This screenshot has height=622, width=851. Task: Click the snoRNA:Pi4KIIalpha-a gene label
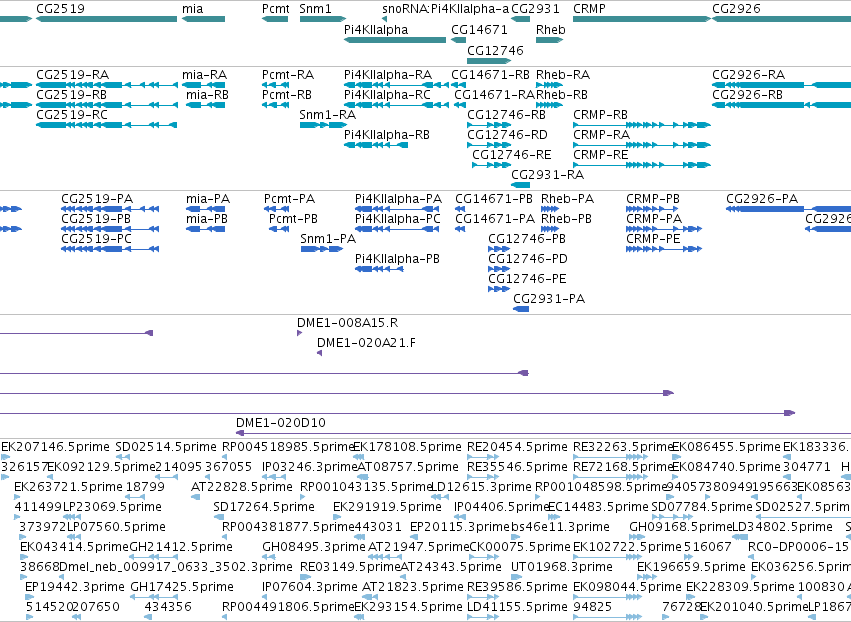click(446, 9)
